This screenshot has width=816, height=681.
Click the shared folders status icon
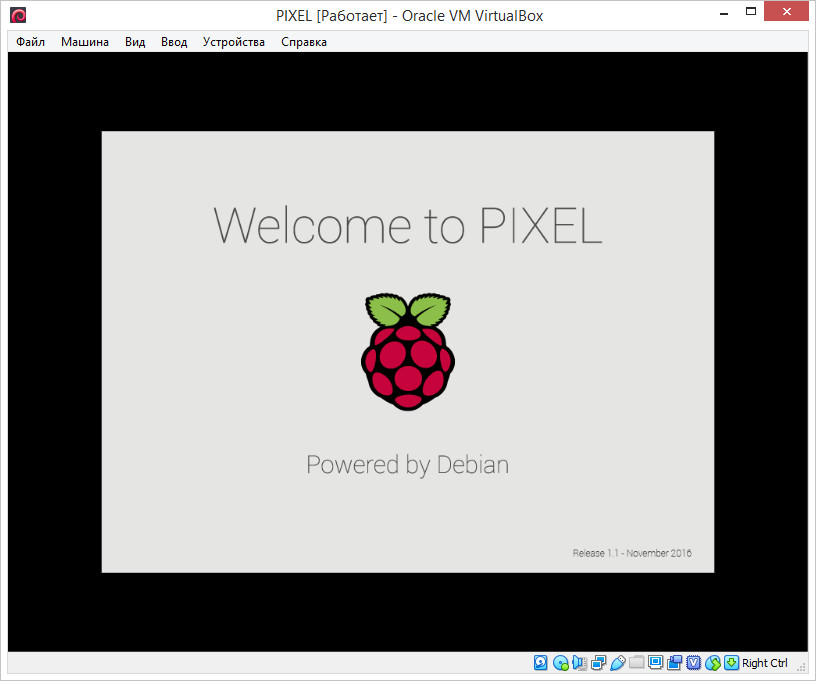636,662
